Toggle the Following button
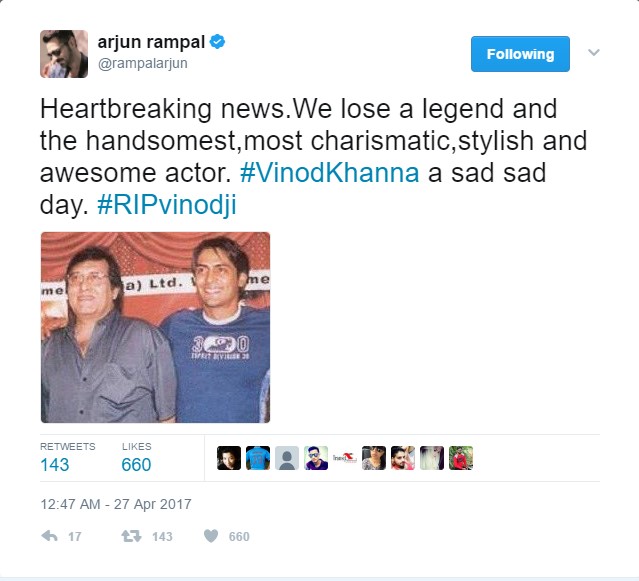 pos(520,54)
